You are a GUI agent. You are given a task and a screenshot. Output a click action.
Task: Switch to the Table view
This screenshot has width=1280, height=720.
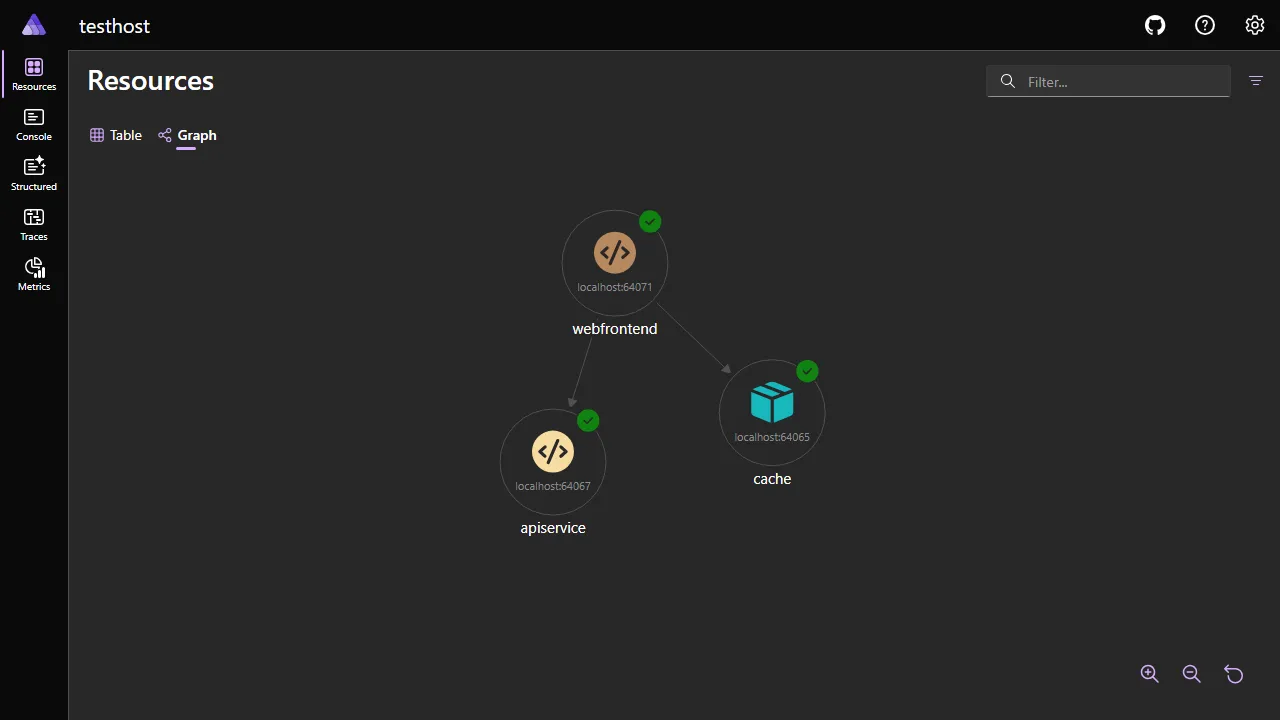click(x=115, y=135)
